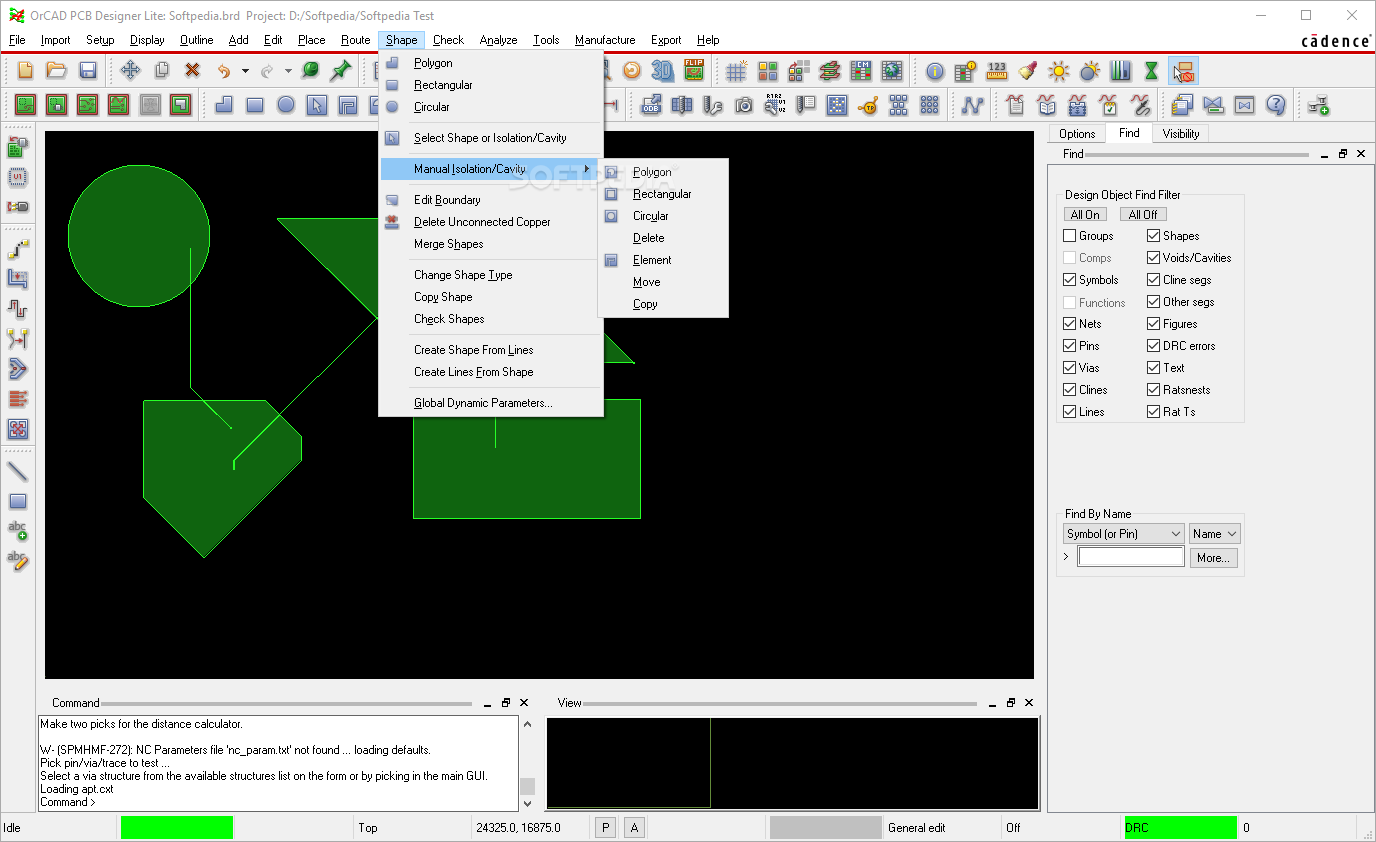Click the Command window scrollbar down arrow
Viewport: 1376px width, 842px height.
(x=528, y=803)
